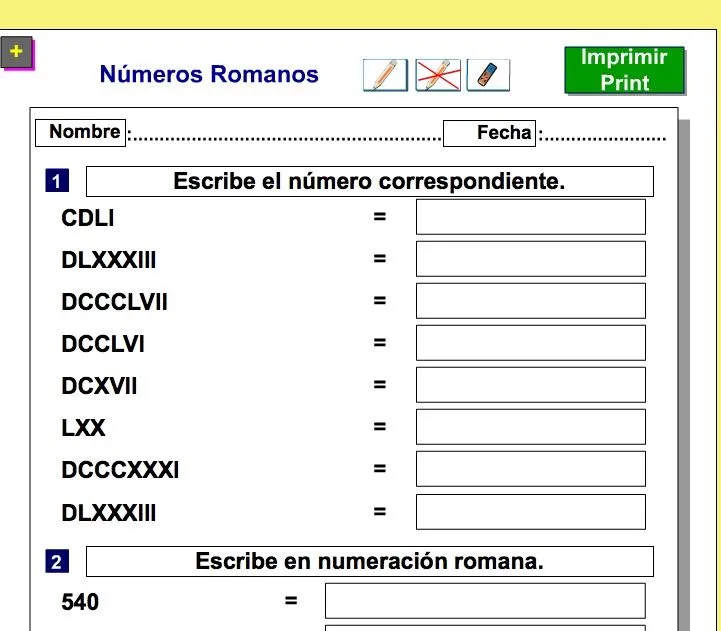Select the pencil drawing tool
Viewport: 721px width, 631px height.
pos(385,75)
